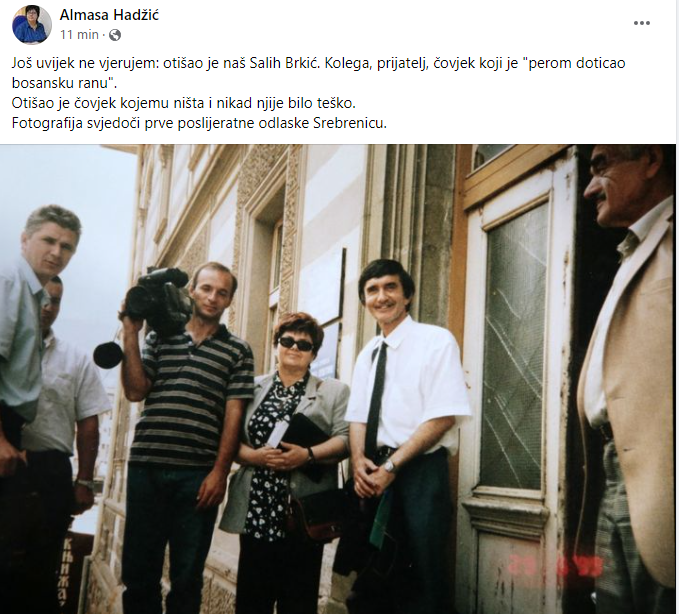This screenshot has height=614, width=679.
Task: Click the black folder the woman holds
Action: (304, 431)
